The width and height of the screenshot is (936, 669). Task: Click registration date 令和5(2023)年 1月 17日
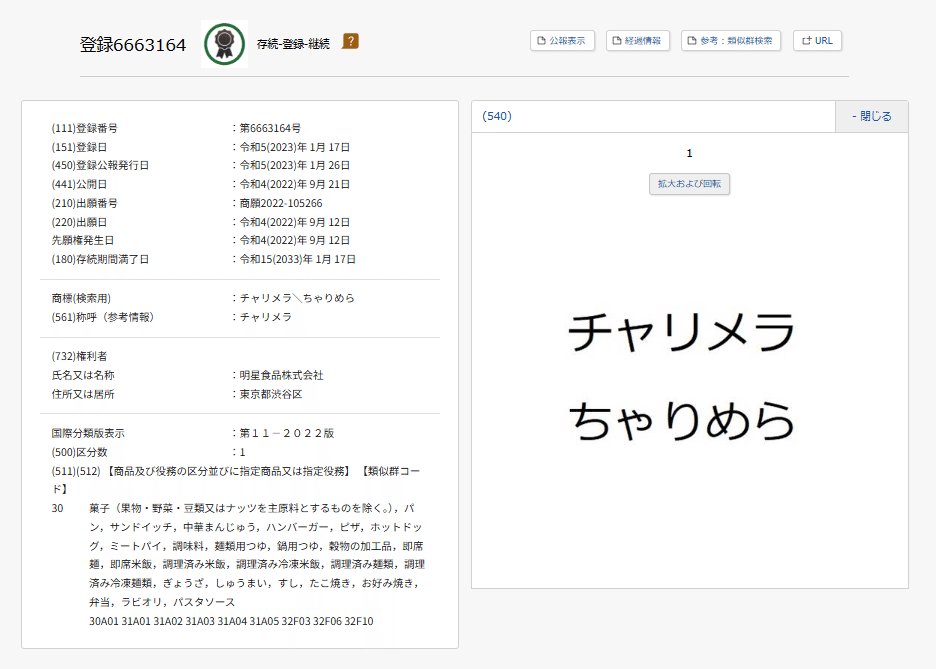pos(295,147)
